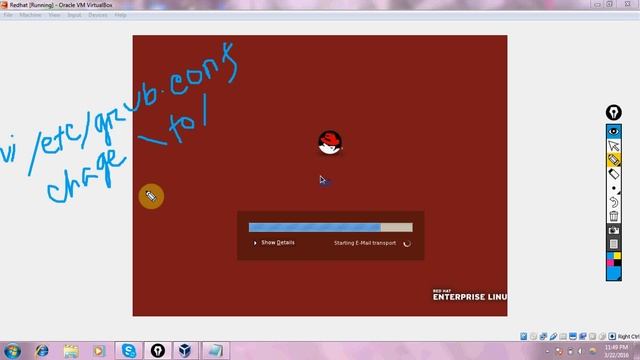The image size is (640, 360).
Task: Open the pen size dot selector
Action: pyautogui.click(x=613, y=189)
